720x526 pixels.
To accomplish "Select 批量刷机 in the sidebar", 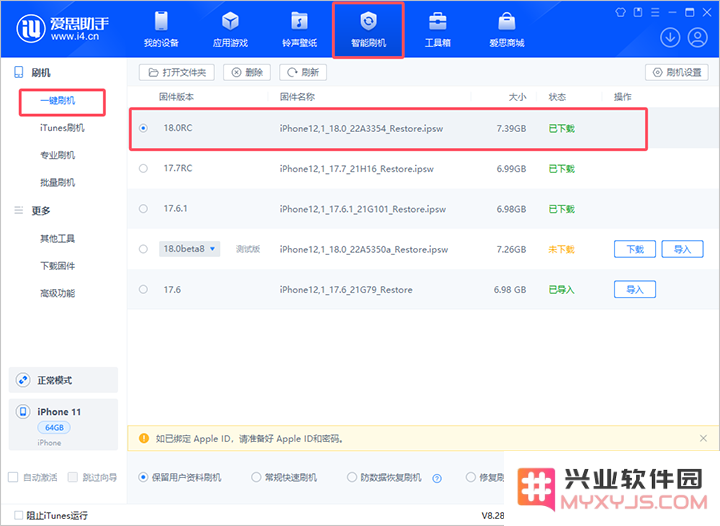I will 57,183.
